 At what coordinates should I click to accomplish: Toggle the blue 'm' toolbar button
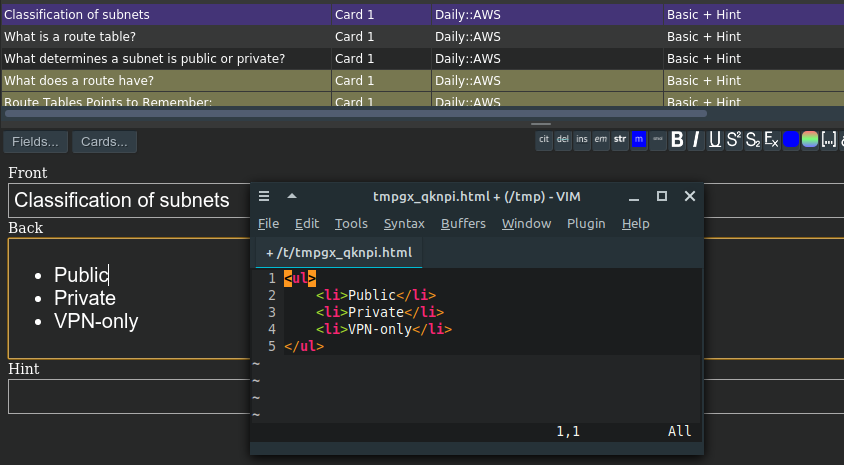tap(639, 140)
